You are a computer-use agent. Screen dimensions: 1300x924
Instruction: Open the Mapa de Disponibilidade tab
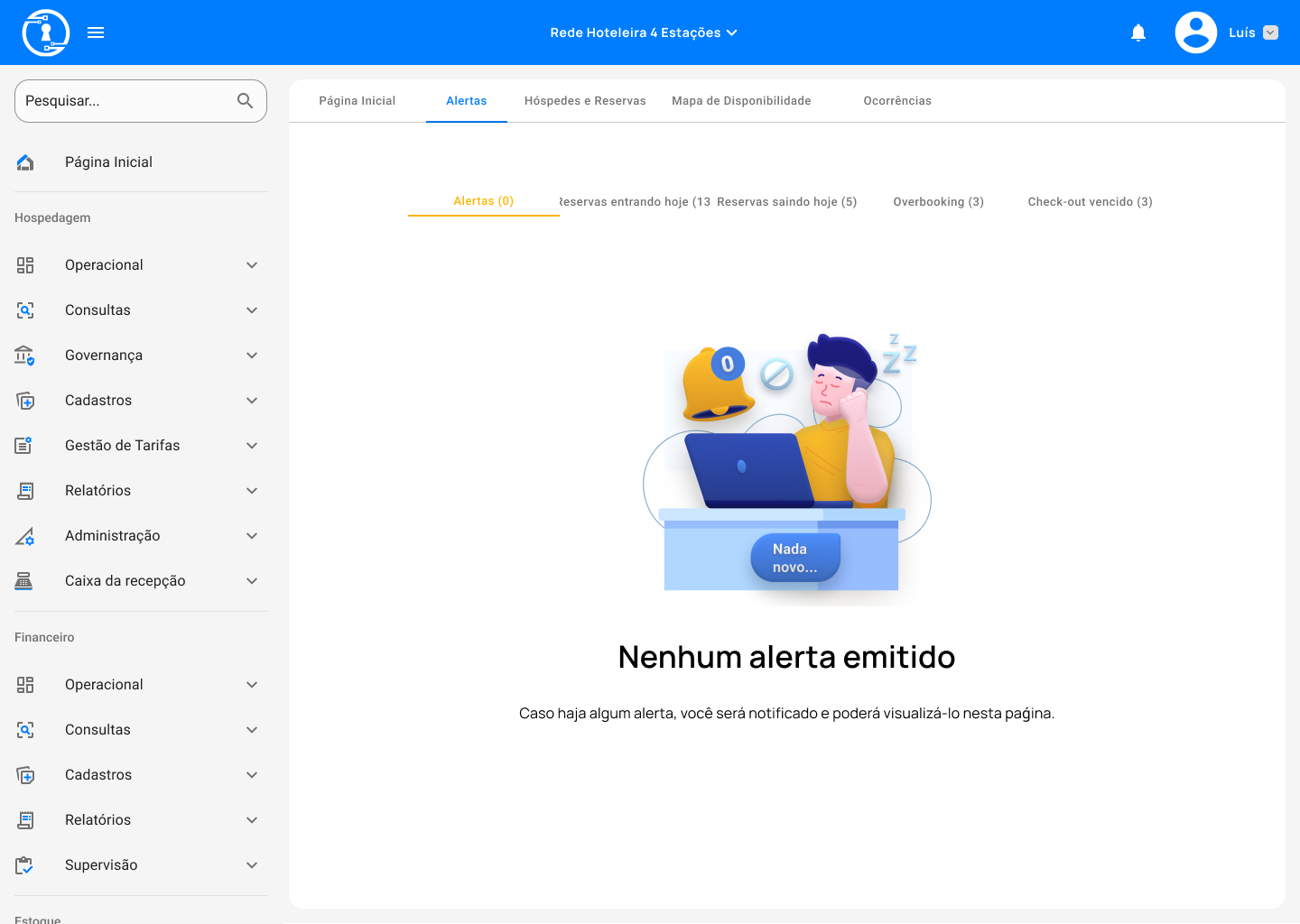(741, 101)
